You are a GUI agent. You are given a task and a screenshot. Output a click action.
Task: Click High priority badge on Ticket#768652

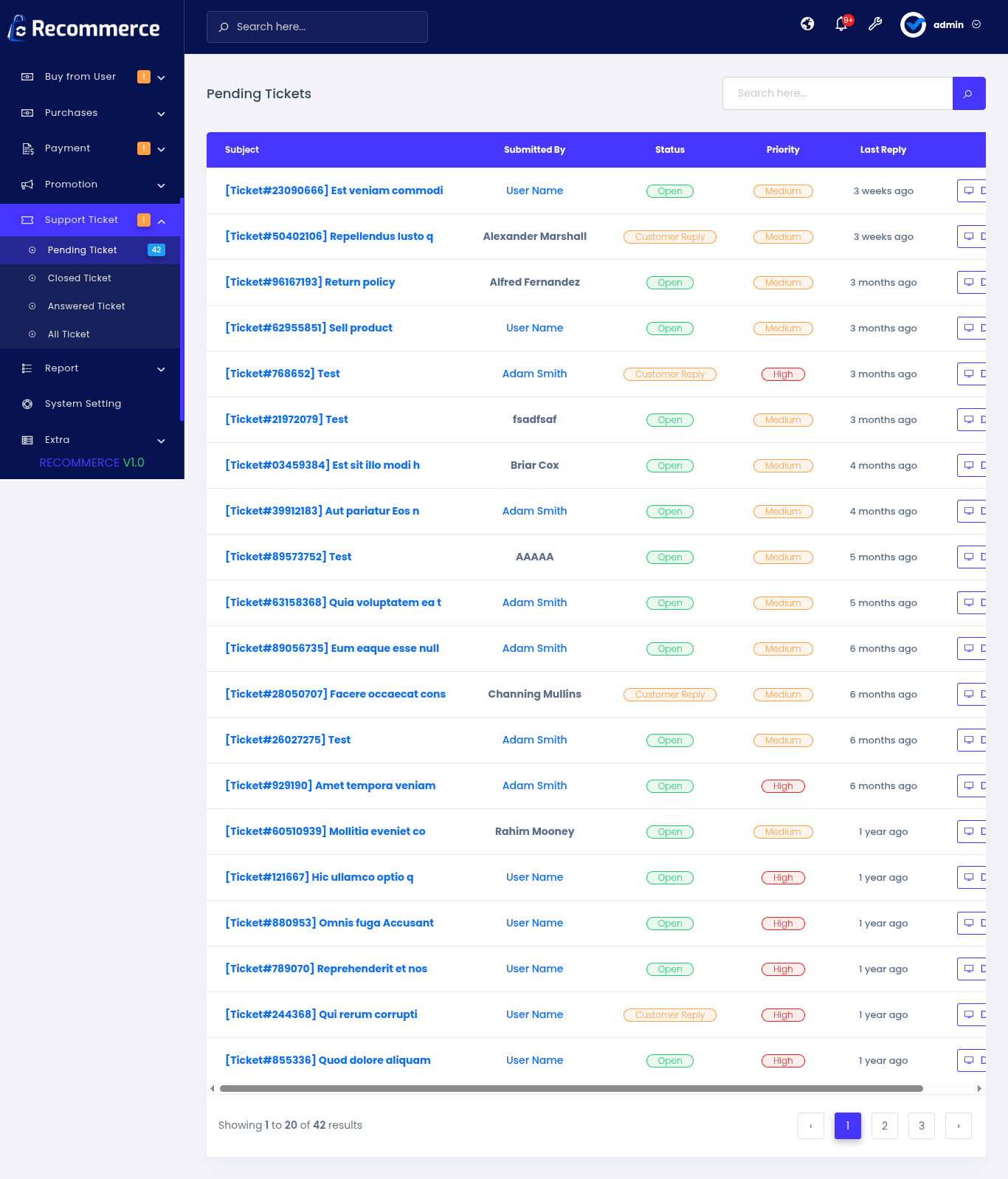tap(783, 374)
